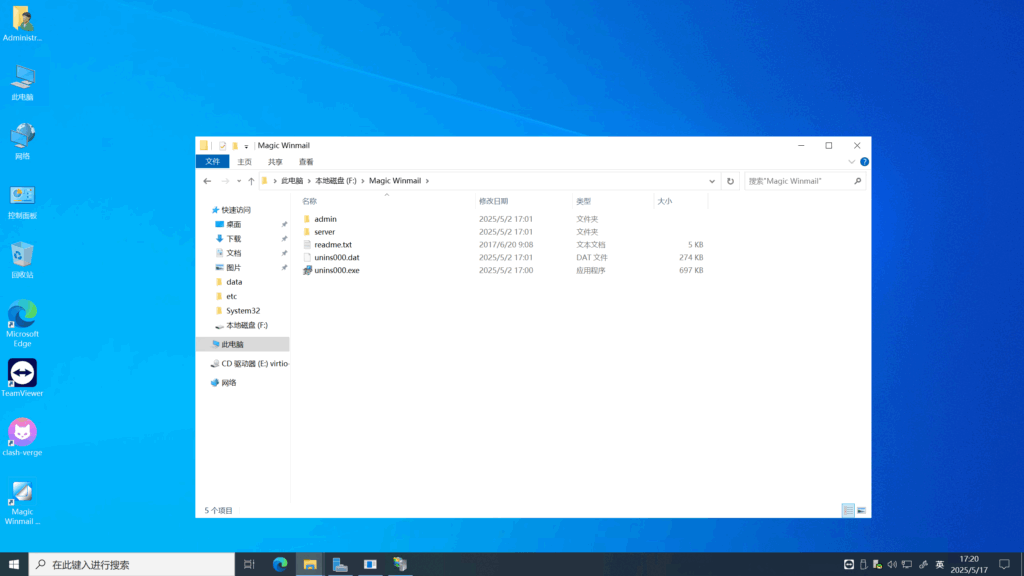The width and height of the screenshot is (1024, 576).
Task: Select the Administrator desktop icon
Action: pos(22,24)
